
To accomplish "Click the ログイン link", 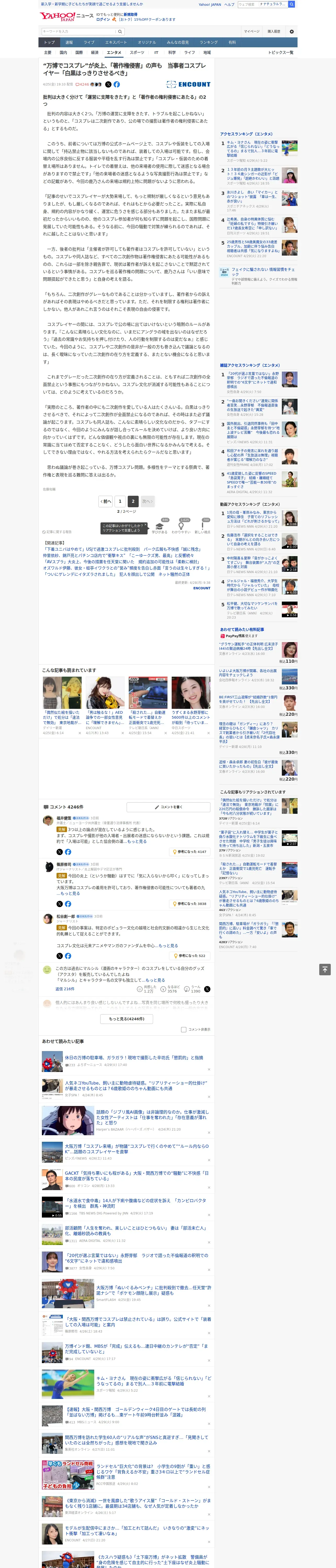I will [x=103, y=20].
